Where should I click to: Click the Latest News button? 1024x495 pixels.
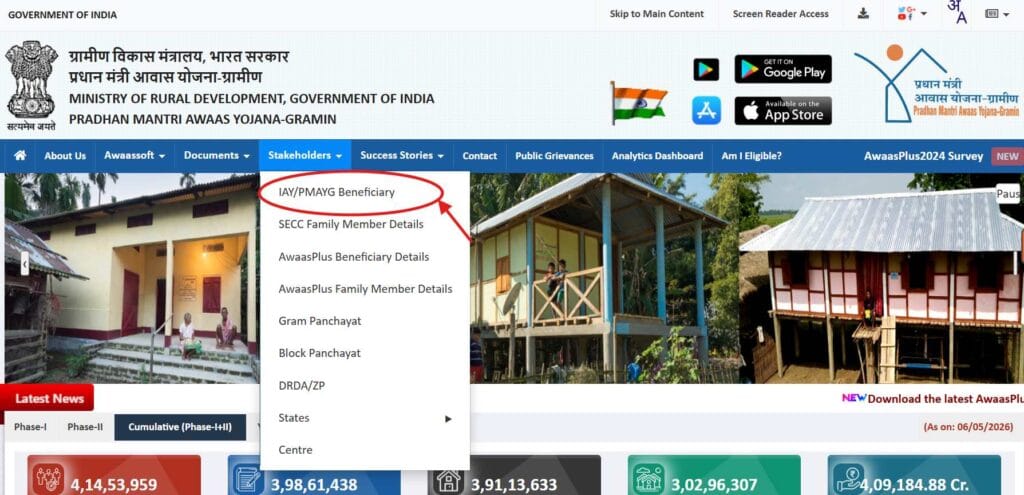pos(48,398)
